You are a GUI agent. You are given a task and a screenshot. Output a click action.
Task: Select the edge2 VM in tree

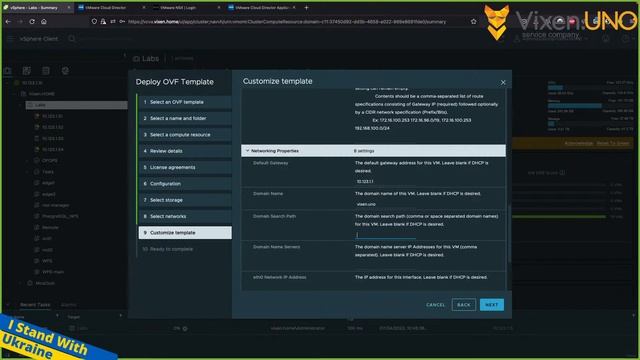[x=49, y=194]
